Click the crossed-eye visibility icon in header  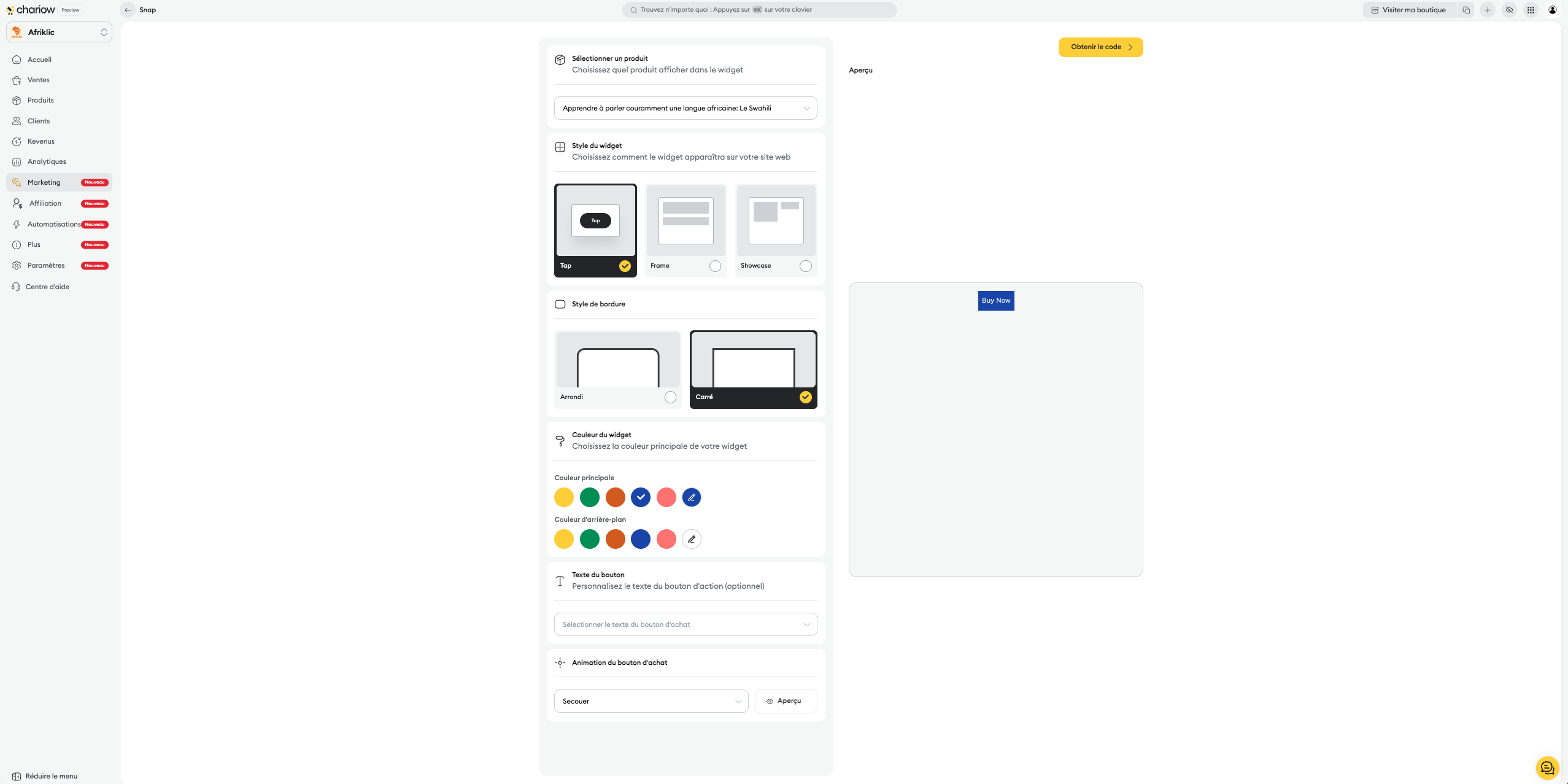tap(1509, 10)
